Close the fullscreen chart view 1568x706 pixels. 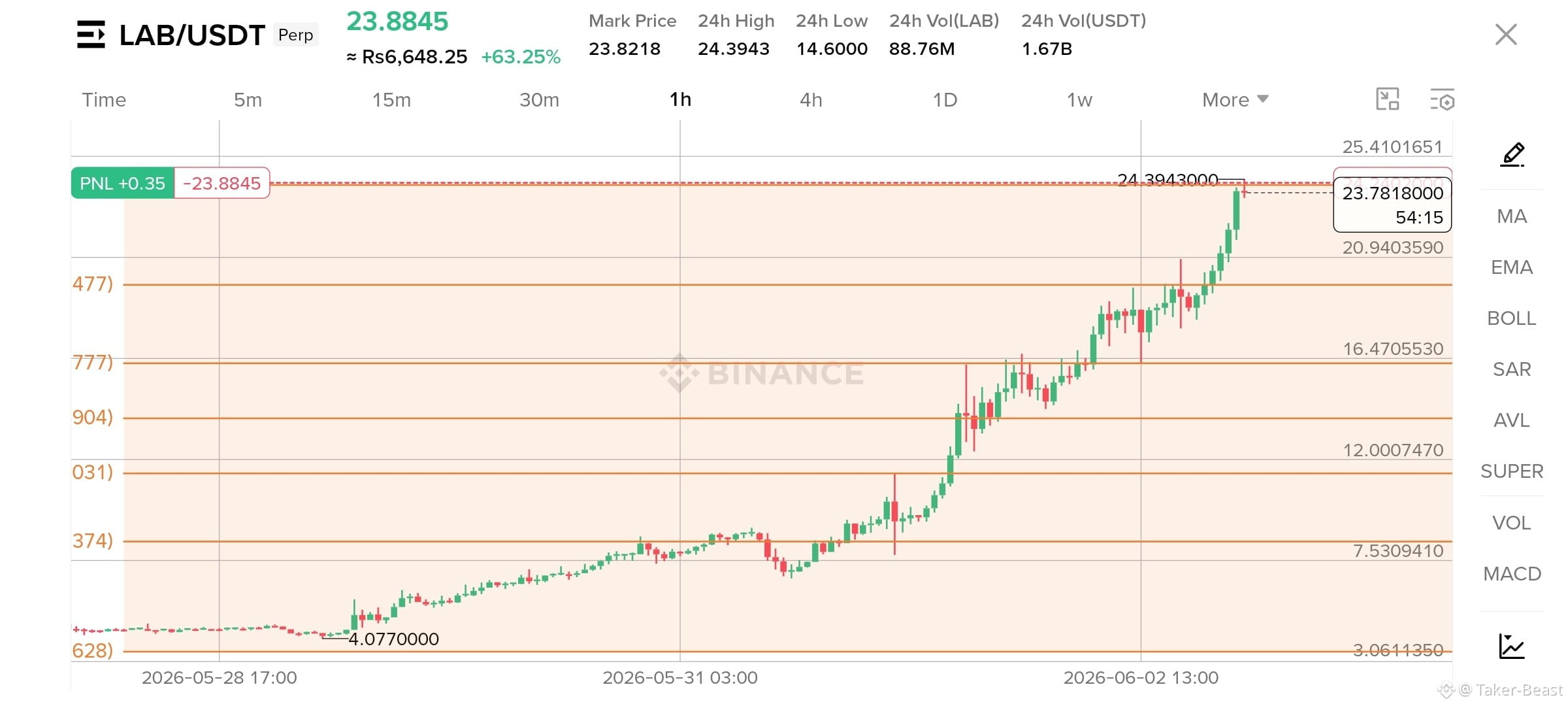[x=1506, y=35]
